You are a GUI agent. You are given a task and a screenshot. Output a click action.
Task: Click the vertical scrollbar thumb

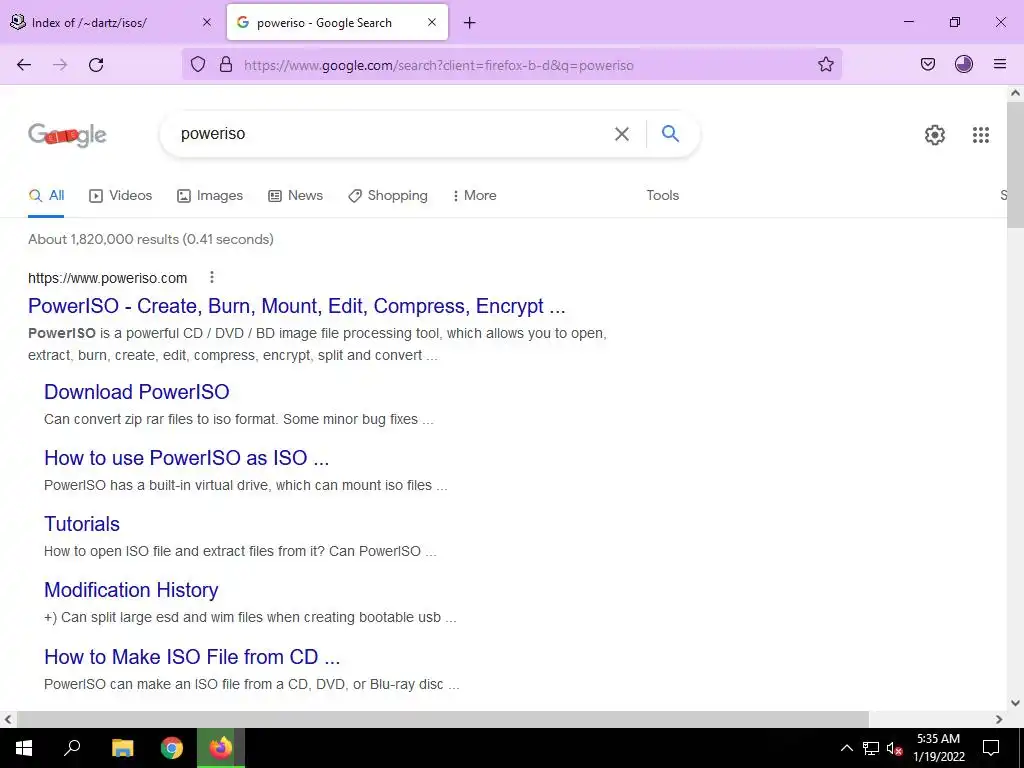tap(1015, 164)
